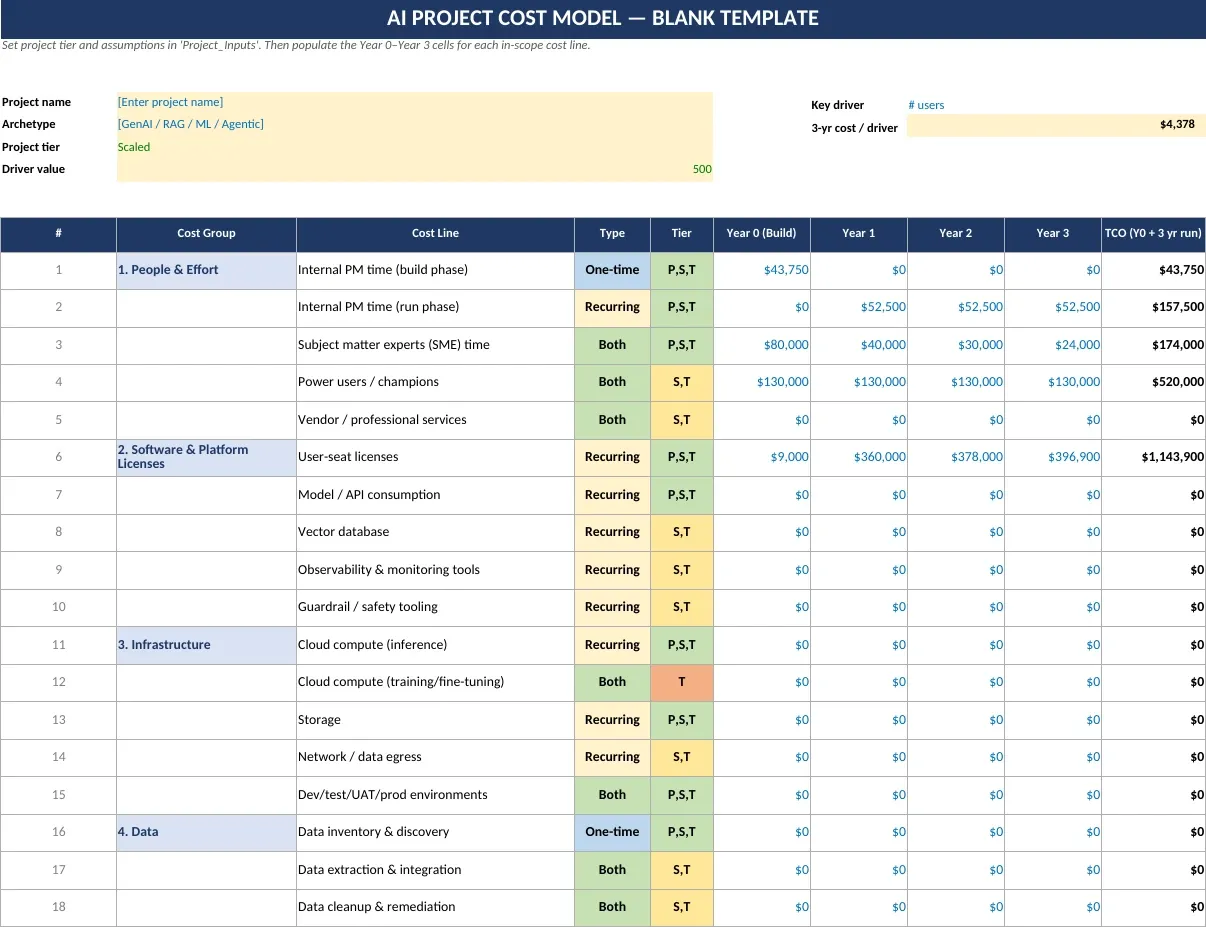Select the 'User-seat licenses' cell

click(x=435, y=457)
